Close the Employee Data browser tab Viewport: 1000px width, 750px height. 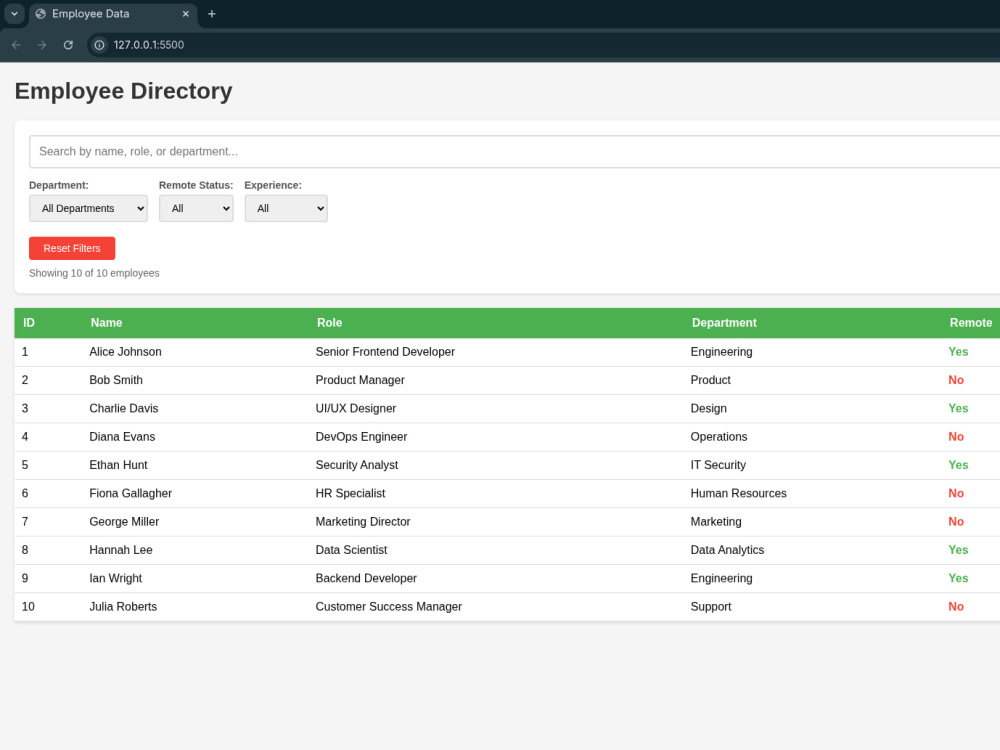coord(184,14)
